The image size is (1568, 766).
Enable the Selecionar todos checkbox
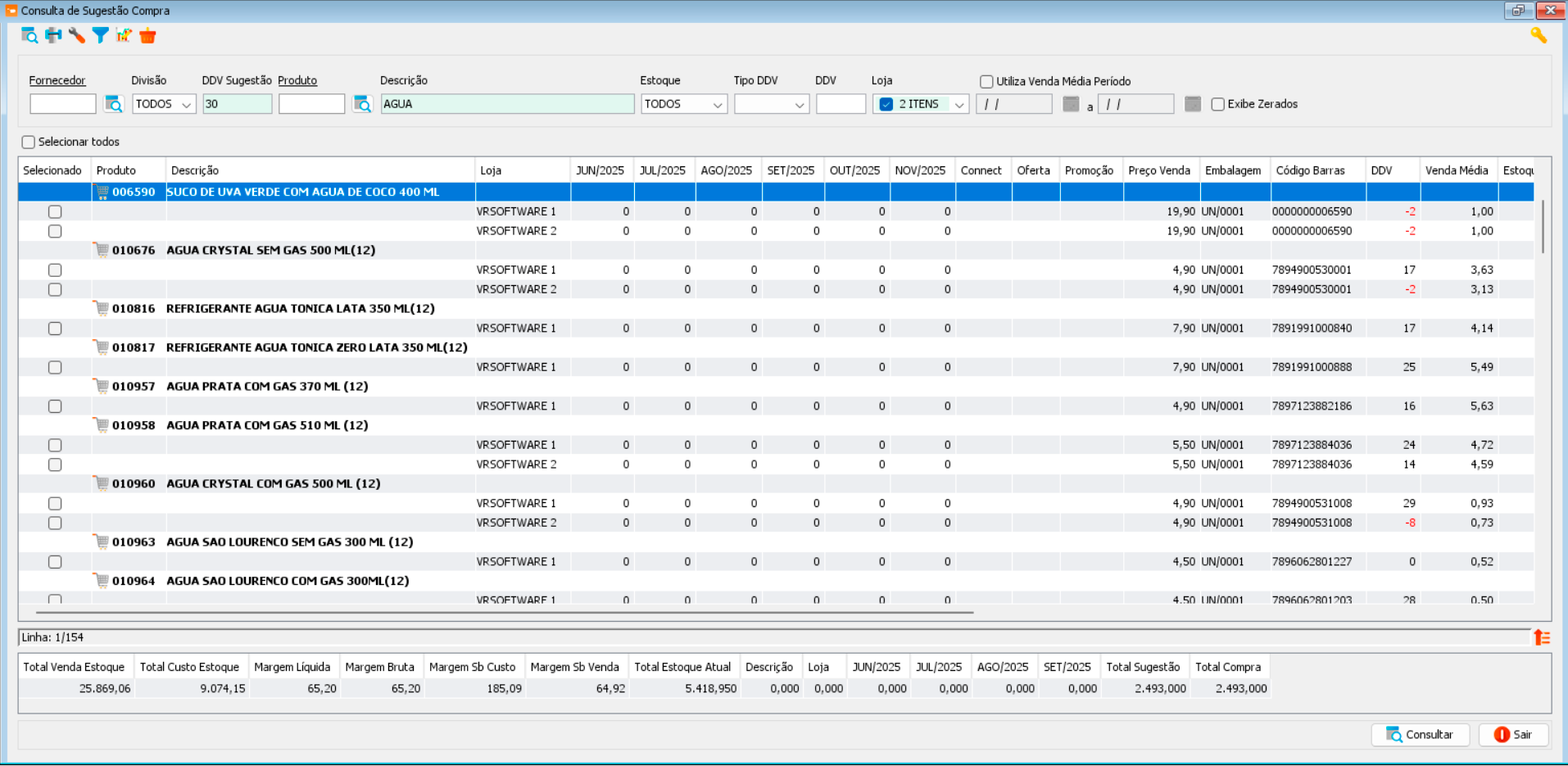point(29,142)
